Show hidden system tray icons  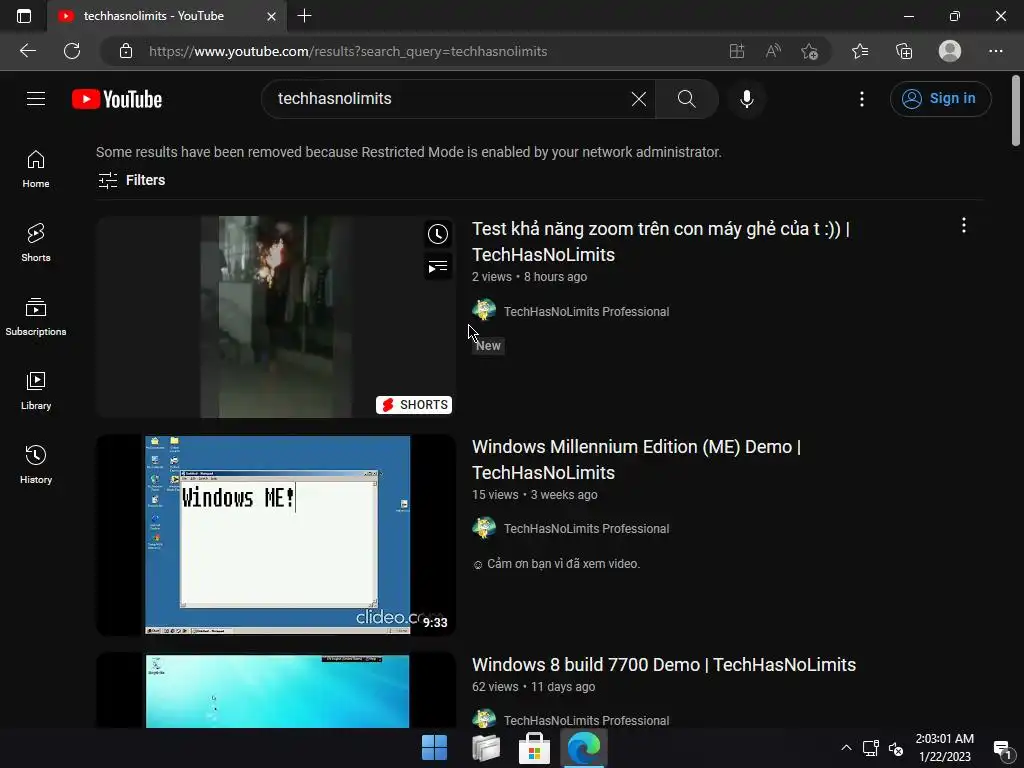coord(846,748)
